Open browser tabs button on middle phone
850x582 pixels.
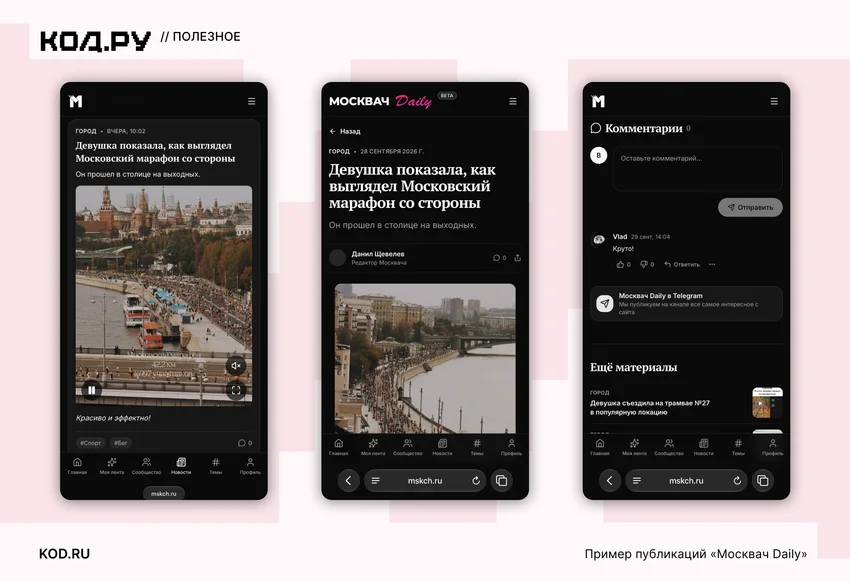tap(501, 480)
